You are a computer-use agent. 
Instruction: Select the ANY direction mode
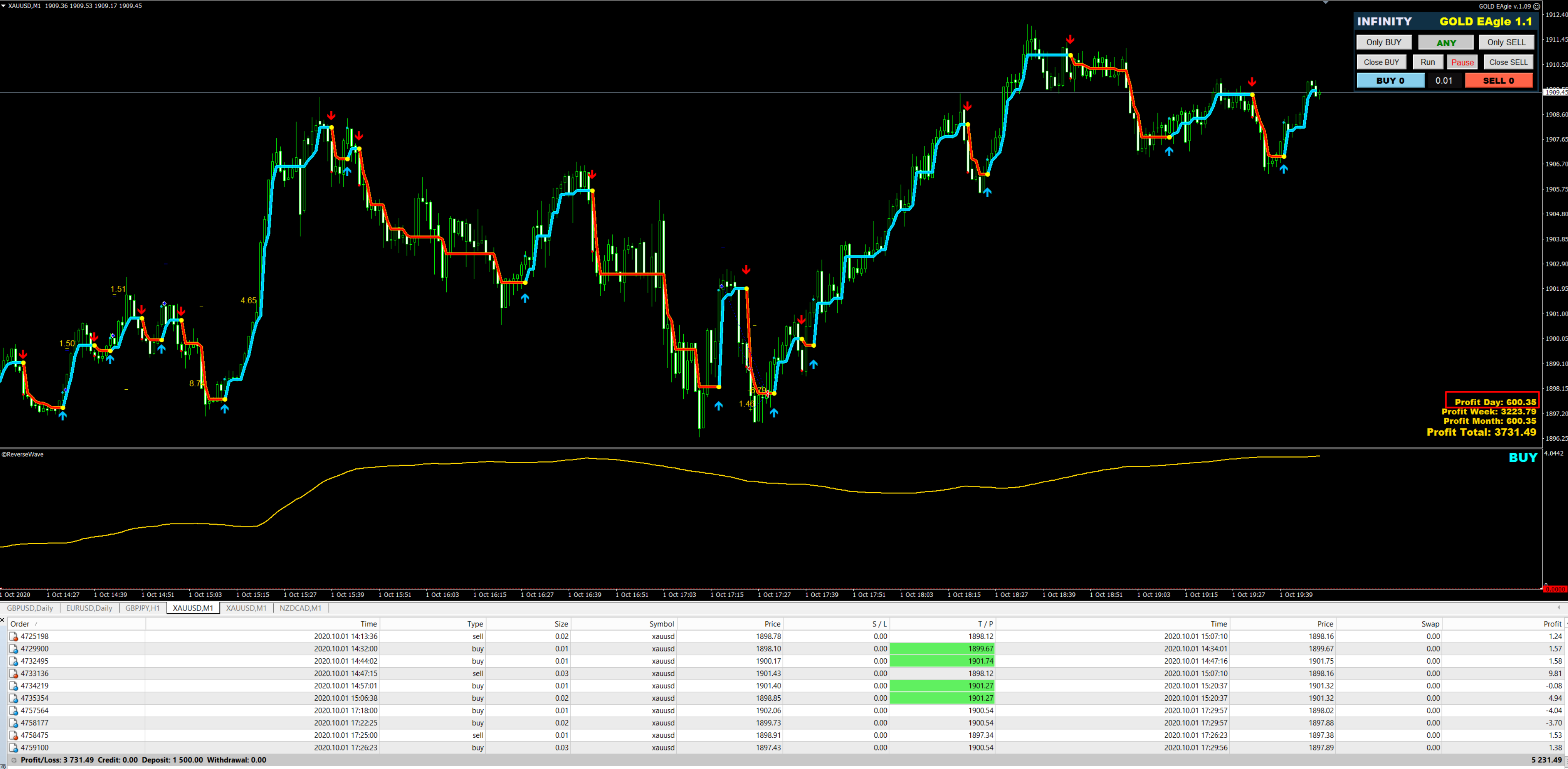[x=1446, y=42]
